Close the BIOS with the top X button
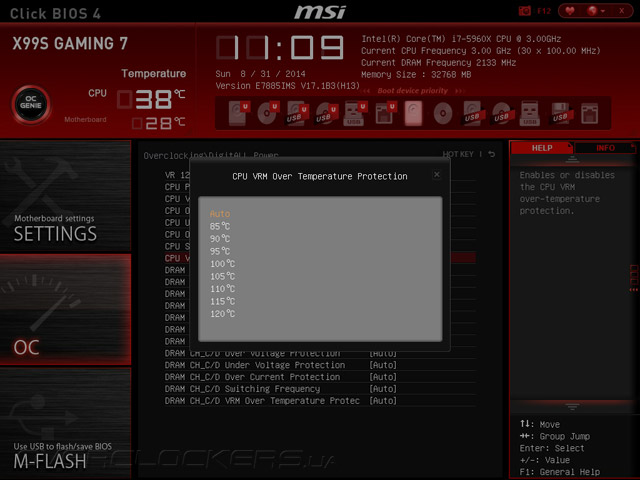Screen dimensions: 640x480 (622, 11)
